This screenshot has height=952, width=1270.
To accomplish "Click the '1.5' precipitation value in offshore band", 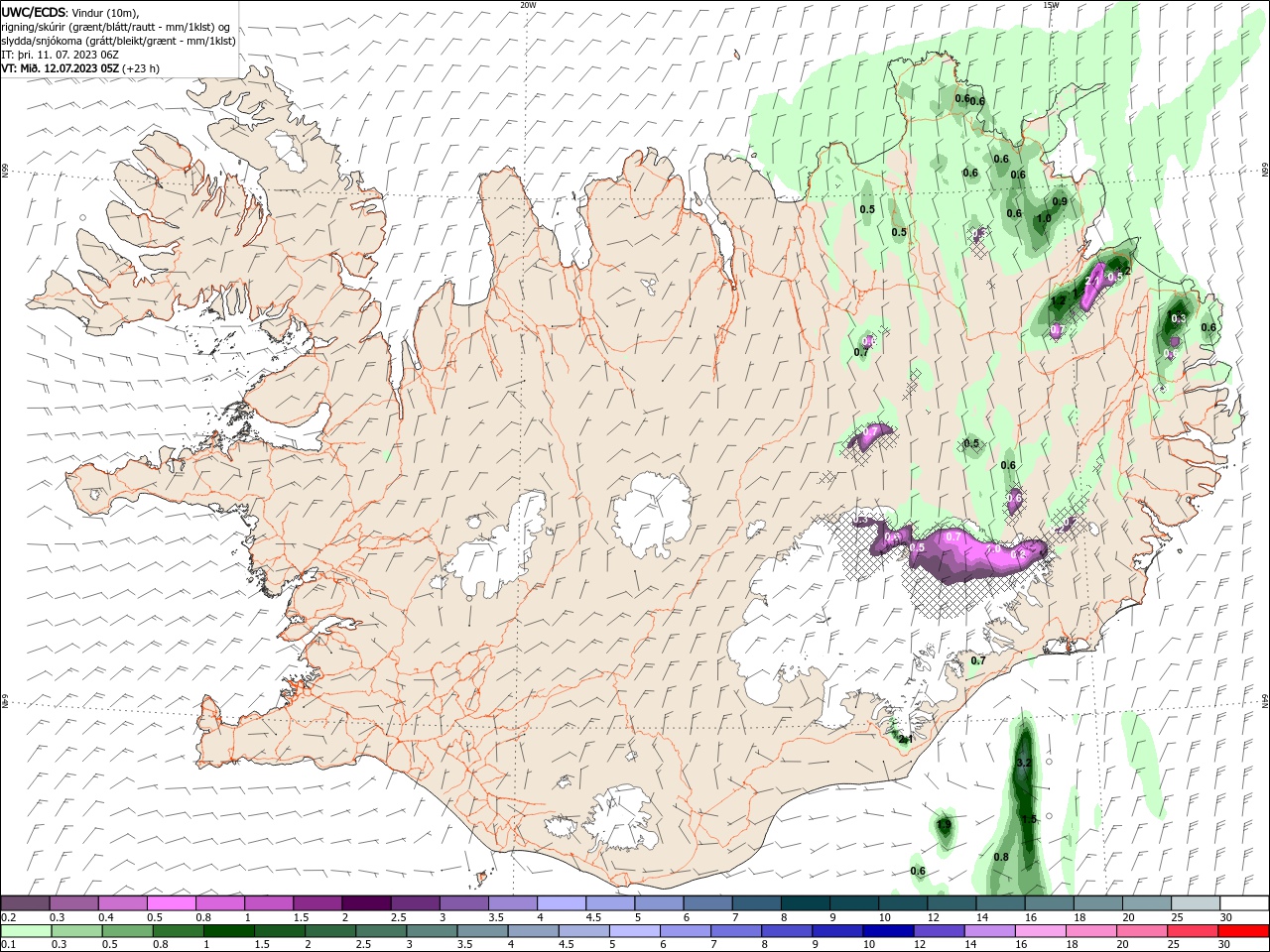I will [x=1029, y=819].
